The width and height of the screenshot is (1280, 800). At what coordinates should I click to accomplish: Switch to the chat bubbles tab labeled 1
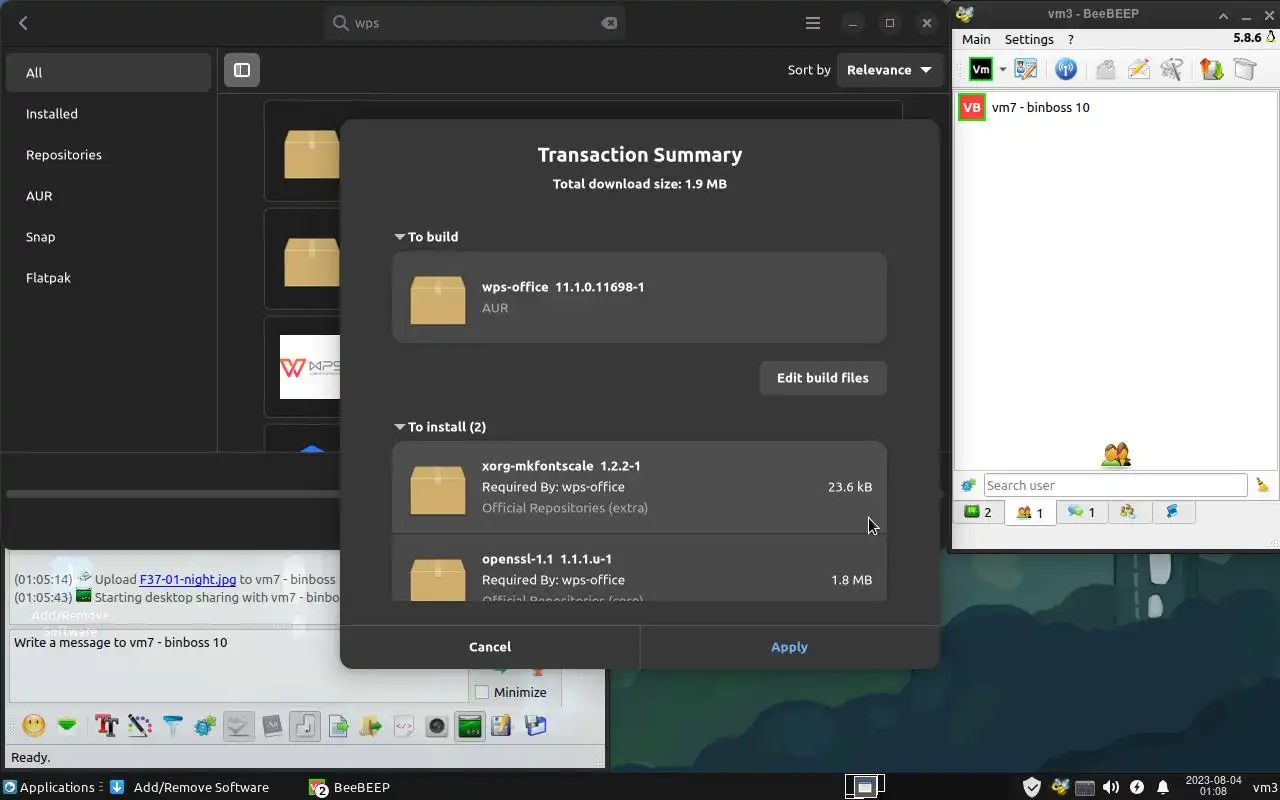(x=1082, y=512)
